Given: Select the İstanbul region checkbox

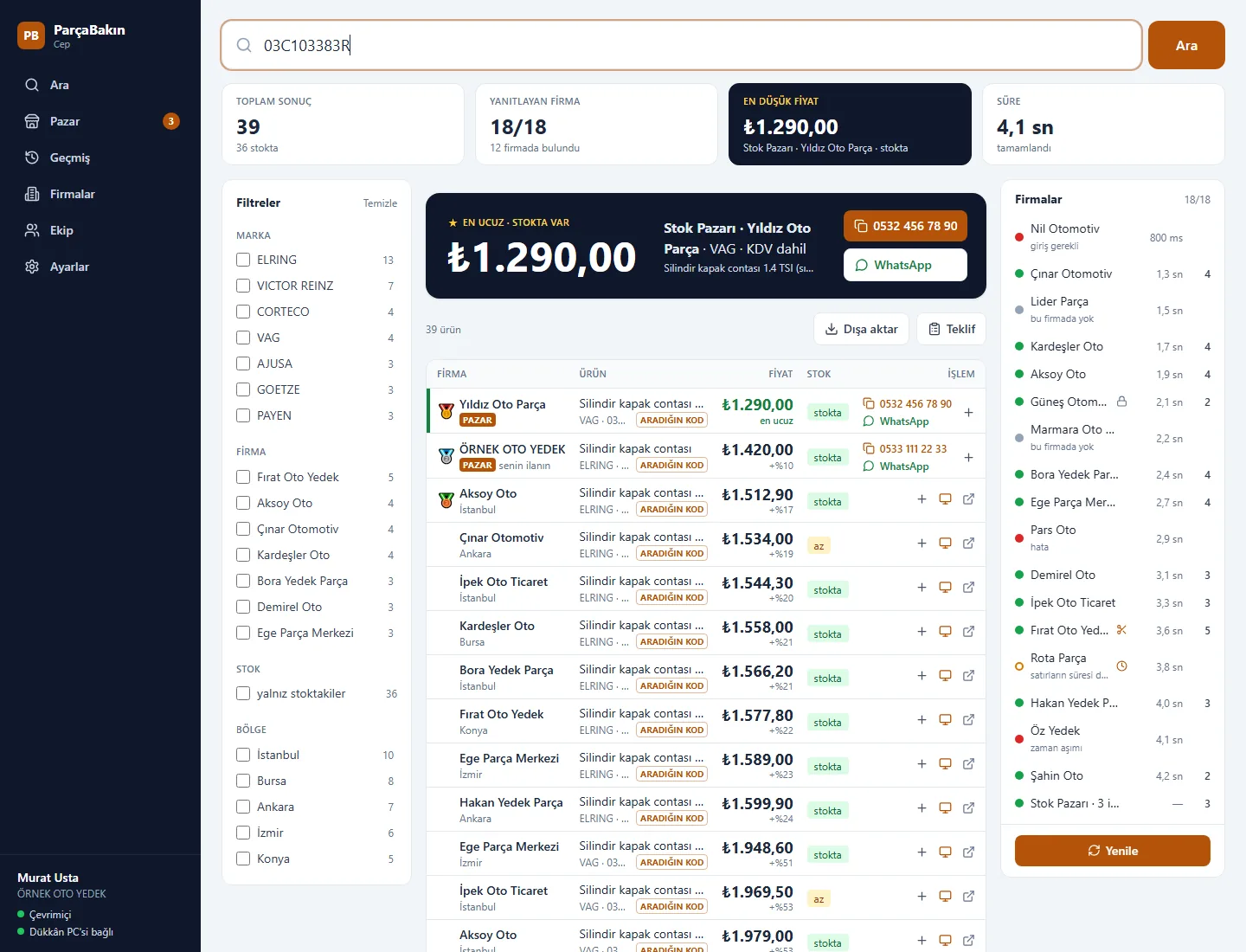Looking at the screenshot, I should tap(243, 755).
